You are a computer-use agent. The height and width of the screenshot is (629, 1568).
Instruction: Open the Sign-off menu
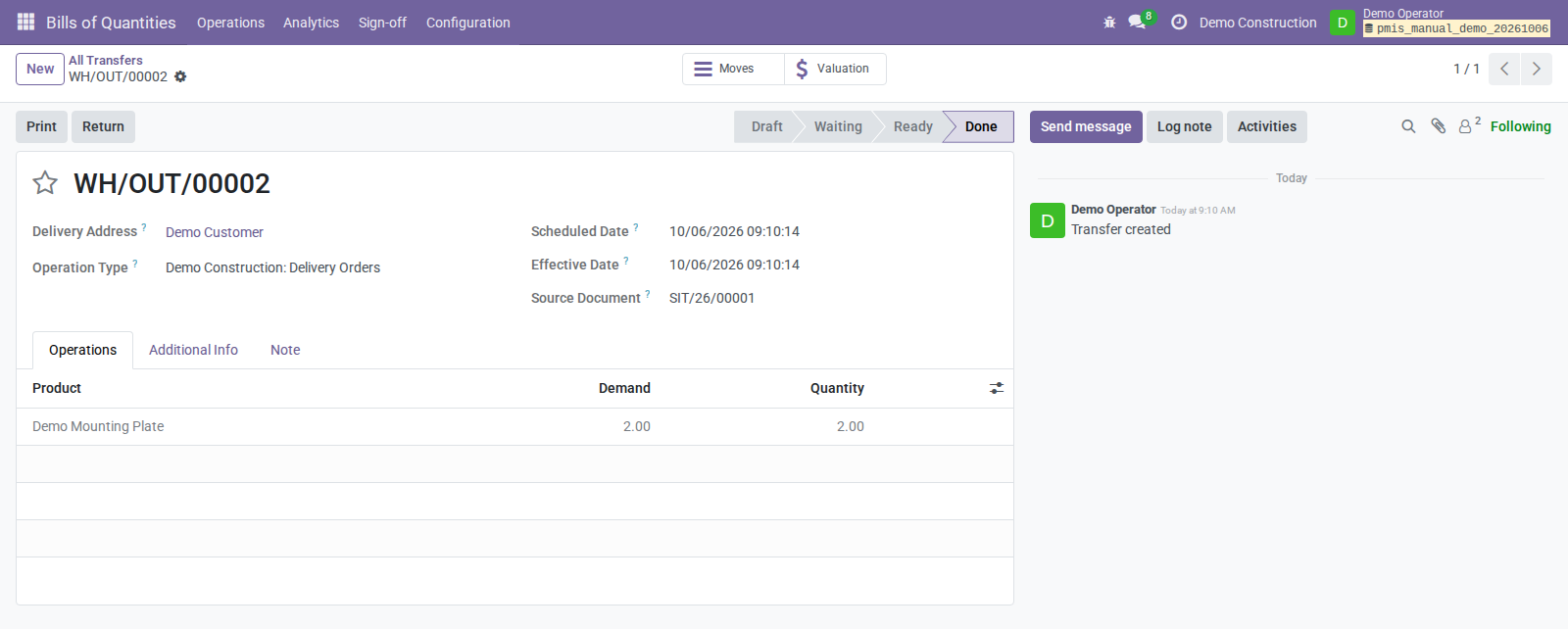[382, 23]
